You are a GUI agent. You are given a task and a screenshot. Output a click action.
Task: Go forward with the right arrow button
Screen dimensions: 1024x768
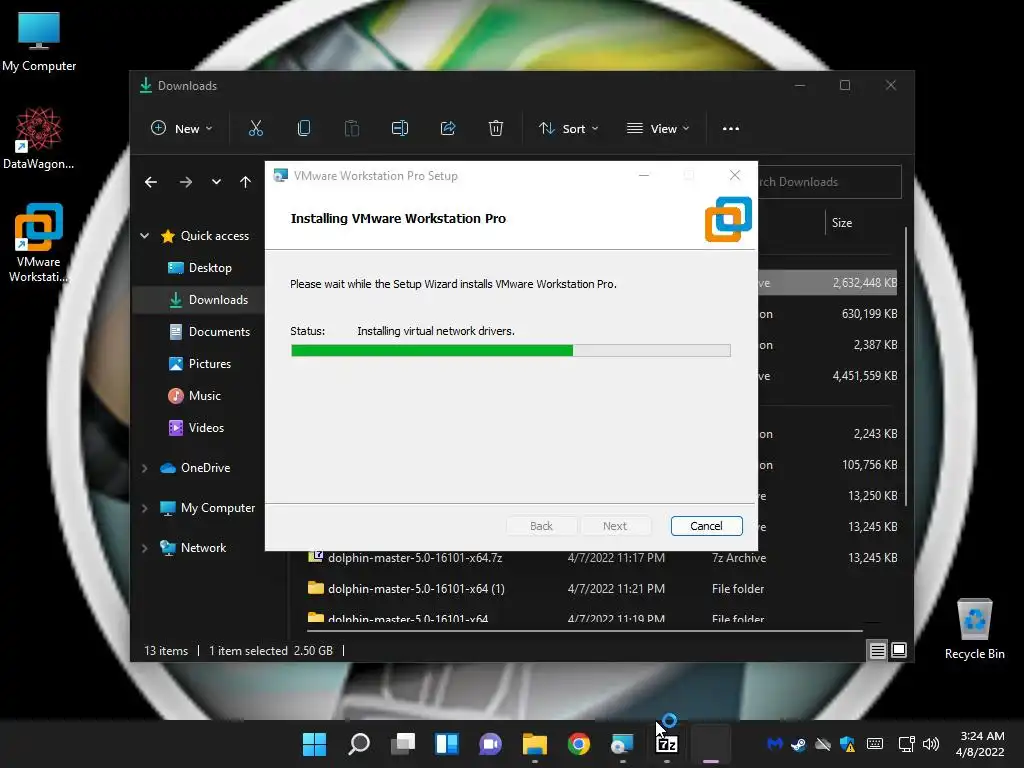click(185, 182)
